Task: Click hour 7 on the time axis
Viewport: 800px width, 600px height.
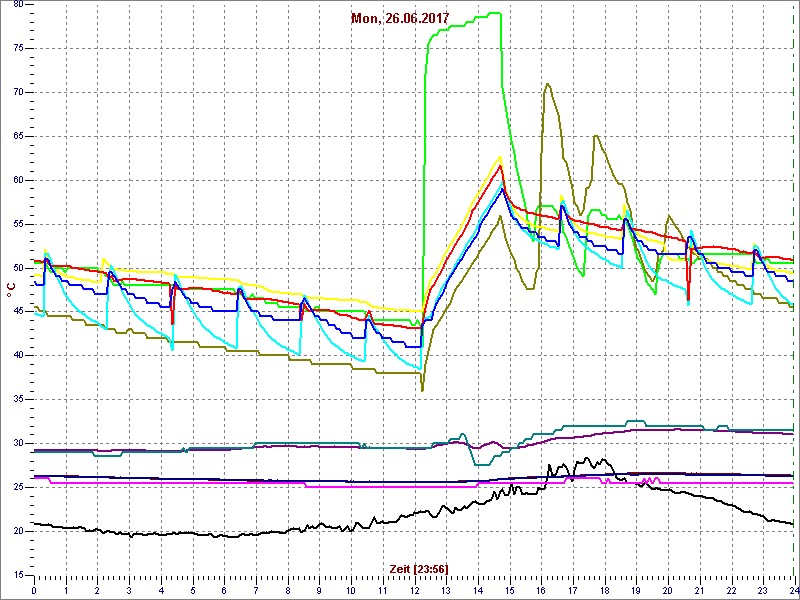Action: click(x=256, y=590)
